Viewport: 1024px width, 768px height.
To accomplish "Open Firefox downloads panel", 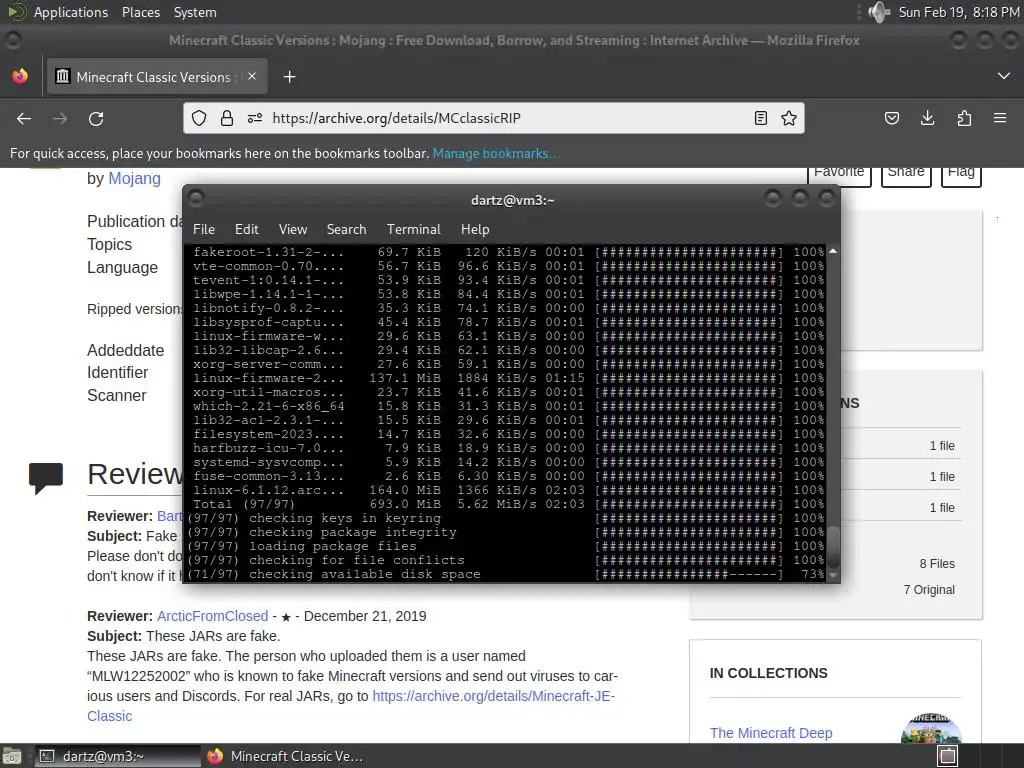I will pyautogui.click(x=927, y=118).
